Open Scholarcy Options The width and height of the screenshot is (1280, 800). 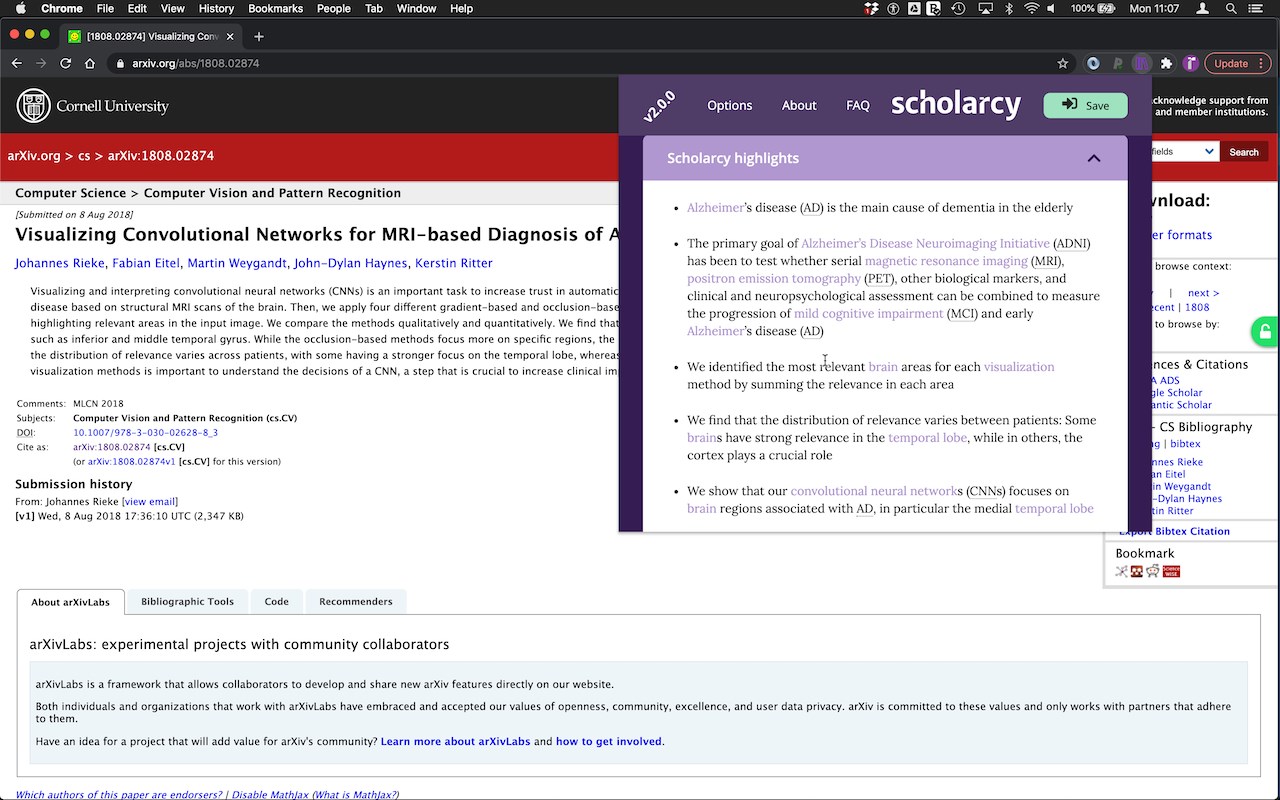(729, 105)
